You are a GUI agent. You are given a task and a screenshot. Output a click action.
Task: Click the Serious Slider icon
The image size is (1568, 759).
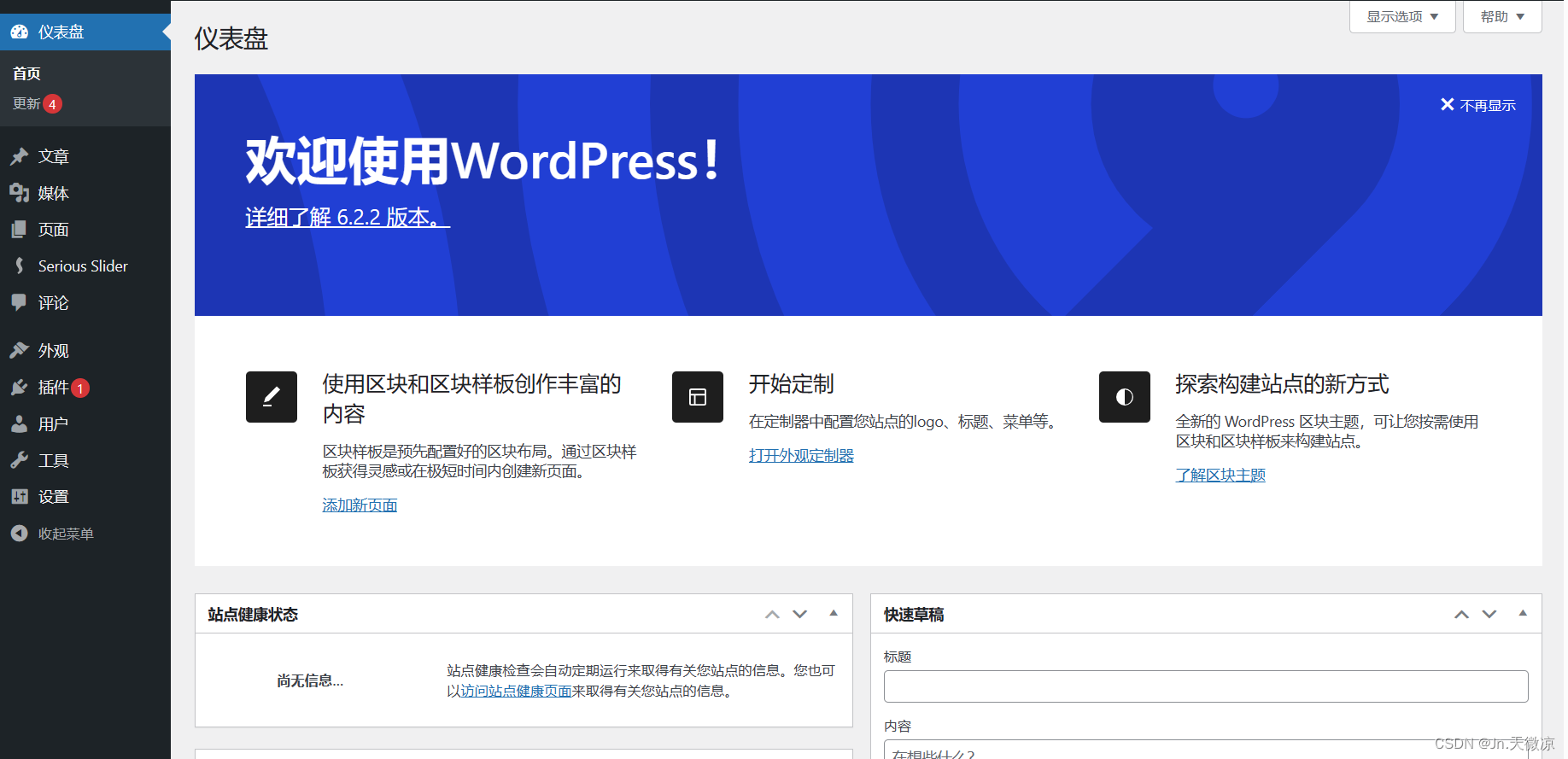[x=20, y=266]
